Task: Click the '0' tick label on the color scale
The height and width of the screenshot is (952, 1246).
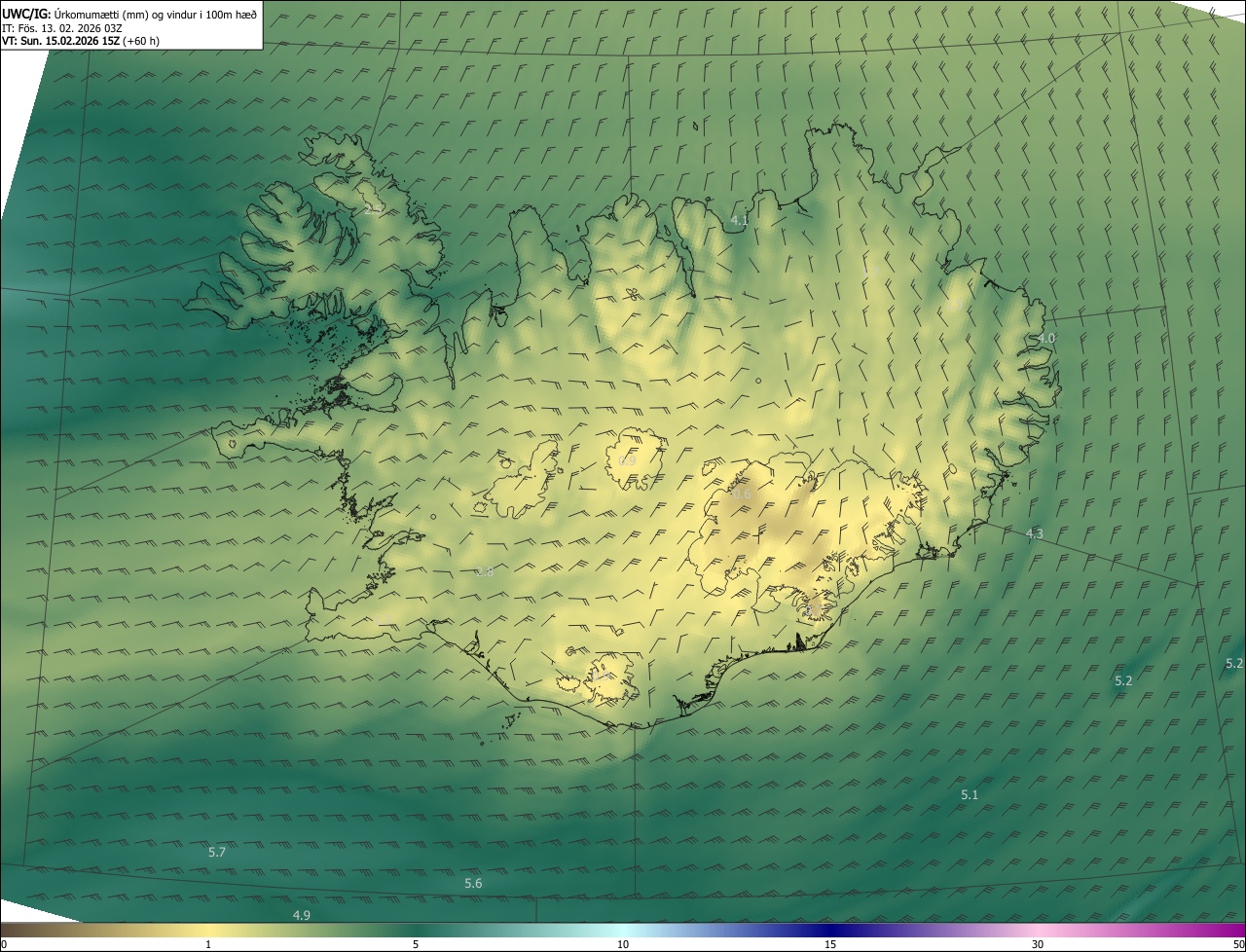Action: pos(4,945)
